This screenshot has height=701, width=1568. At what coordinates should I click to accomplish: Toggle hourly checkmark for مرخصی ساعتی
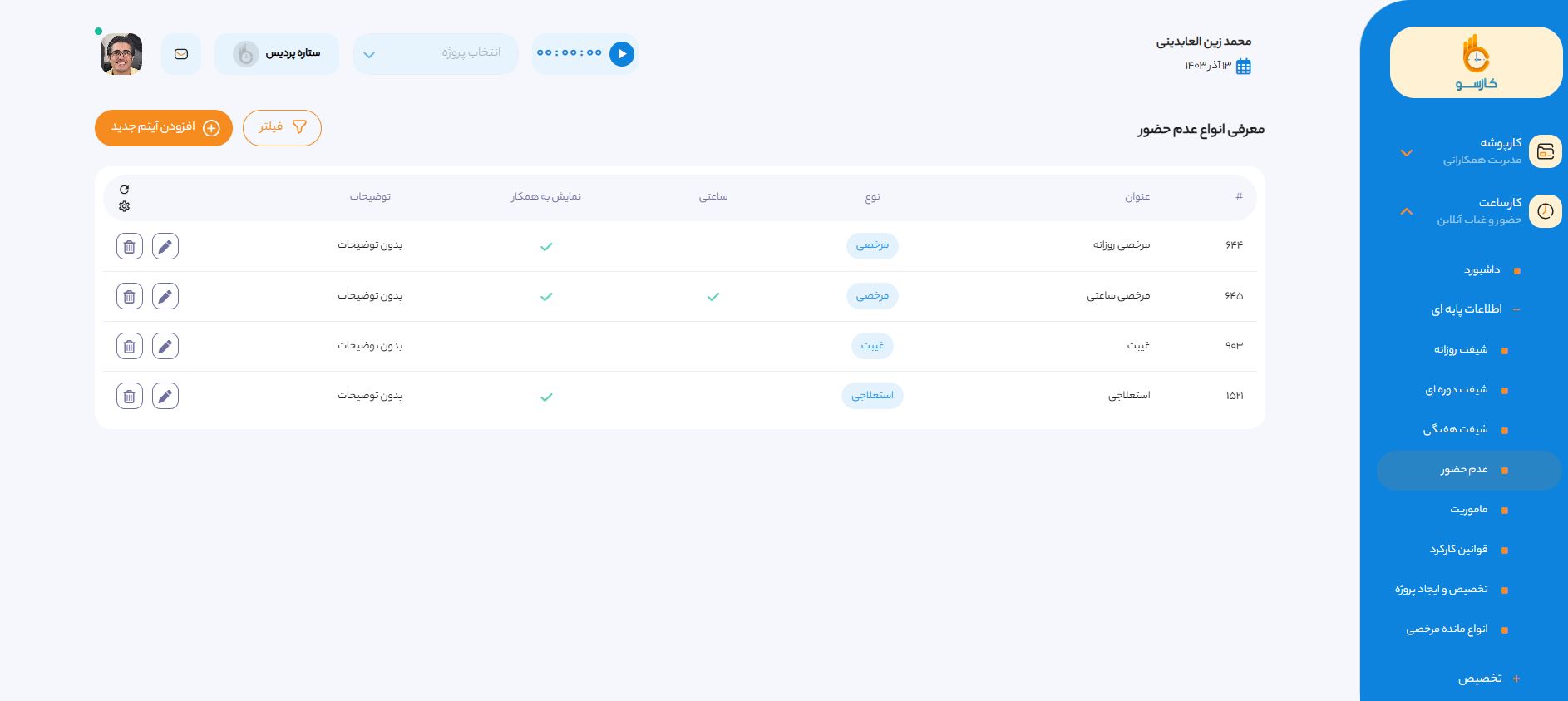(x=713, y=297)
